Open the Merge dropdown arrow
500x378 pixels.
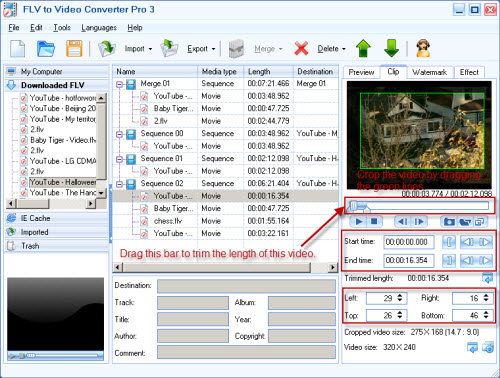tap(280, 49)
